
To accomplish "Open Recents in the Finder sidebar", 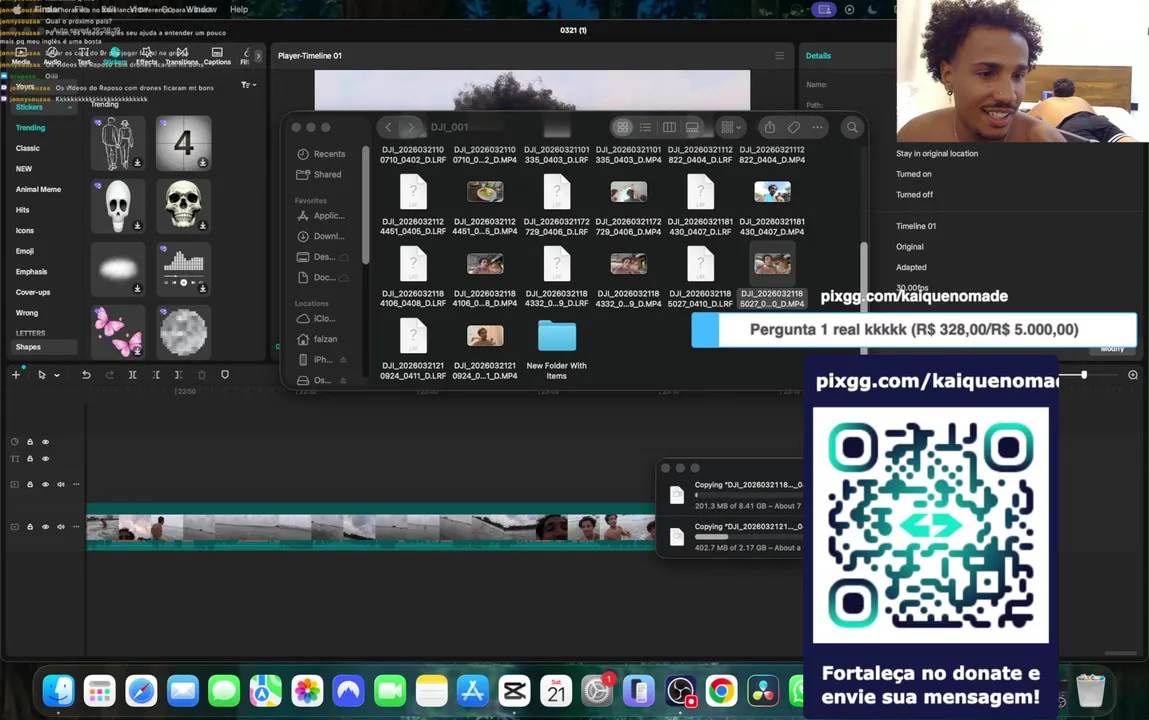I will click(x=321, y=154).
